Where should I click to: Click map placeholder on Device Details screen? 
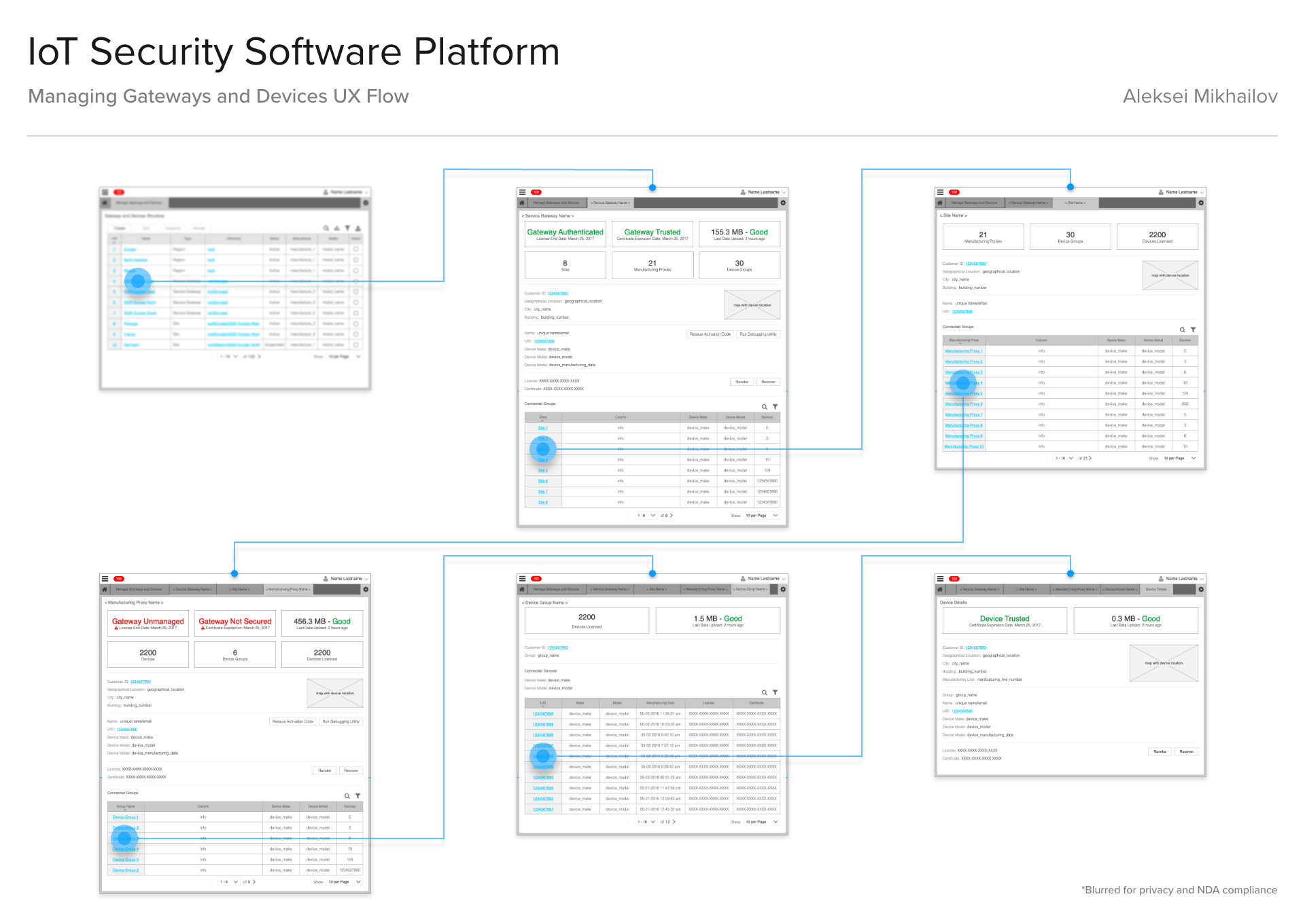(1163, 663)
